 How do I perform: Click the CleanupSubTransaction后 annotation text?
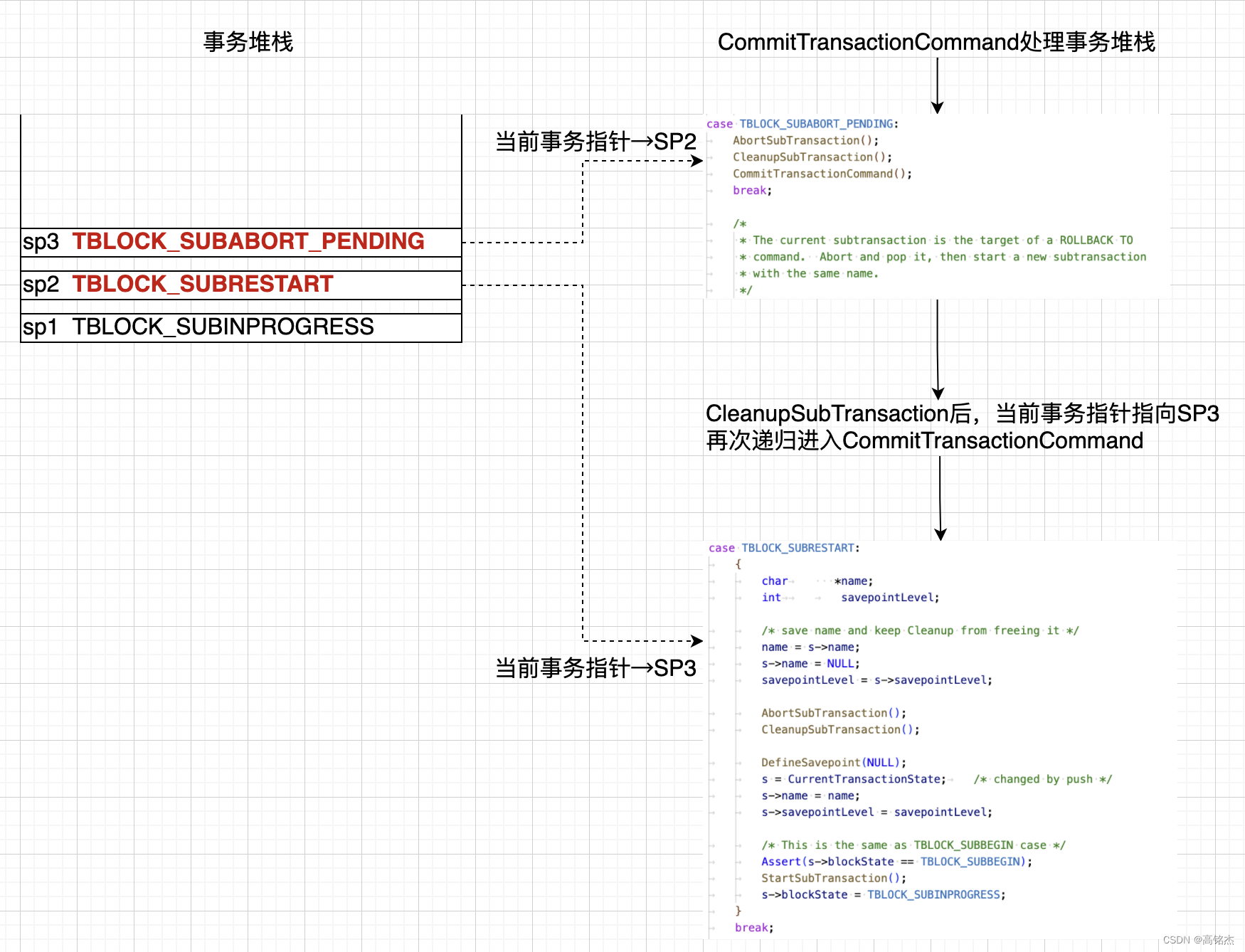click(963, 413)
